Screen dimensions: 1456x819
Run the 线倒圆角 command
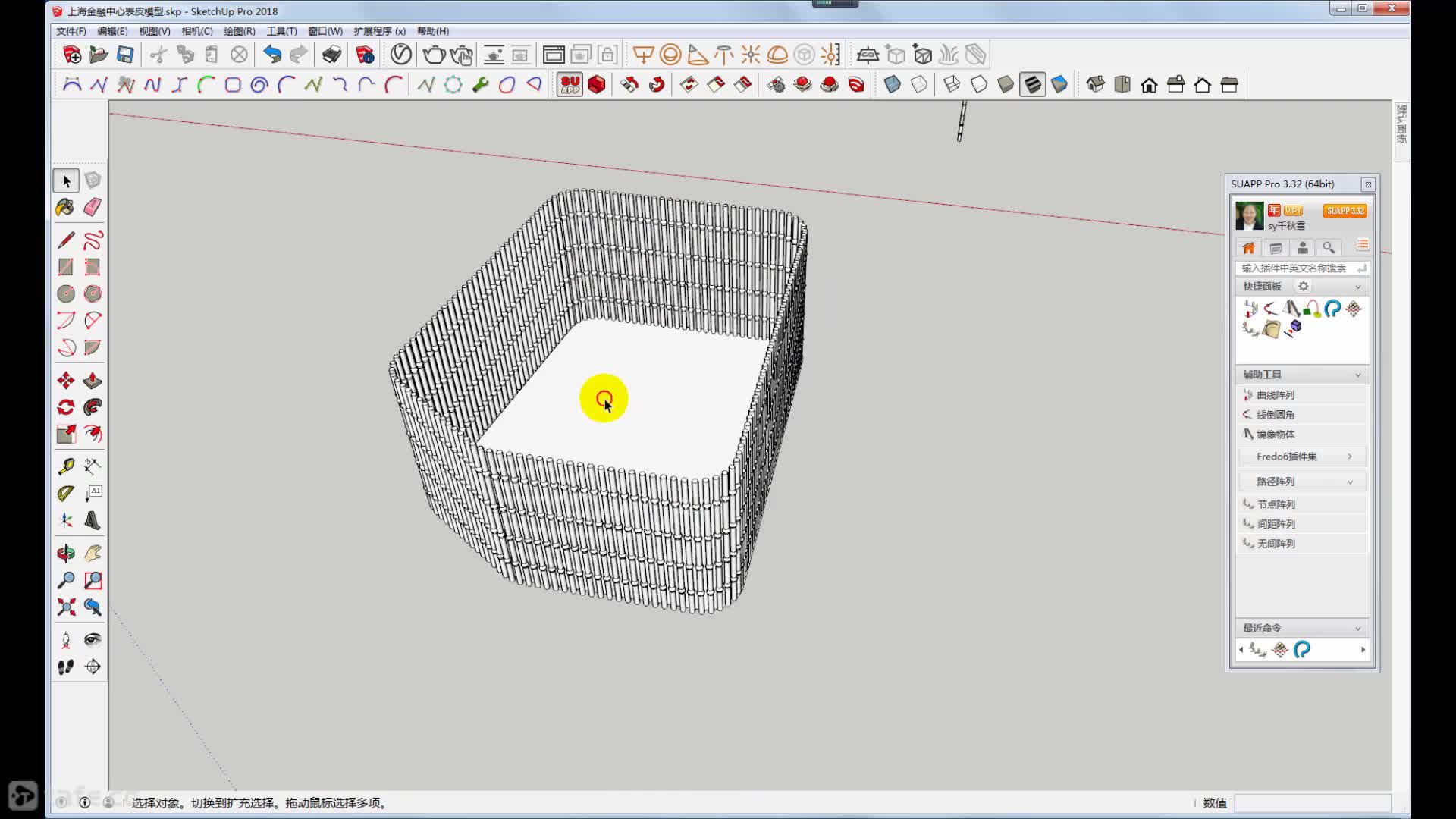click(x=1303, y=414)
